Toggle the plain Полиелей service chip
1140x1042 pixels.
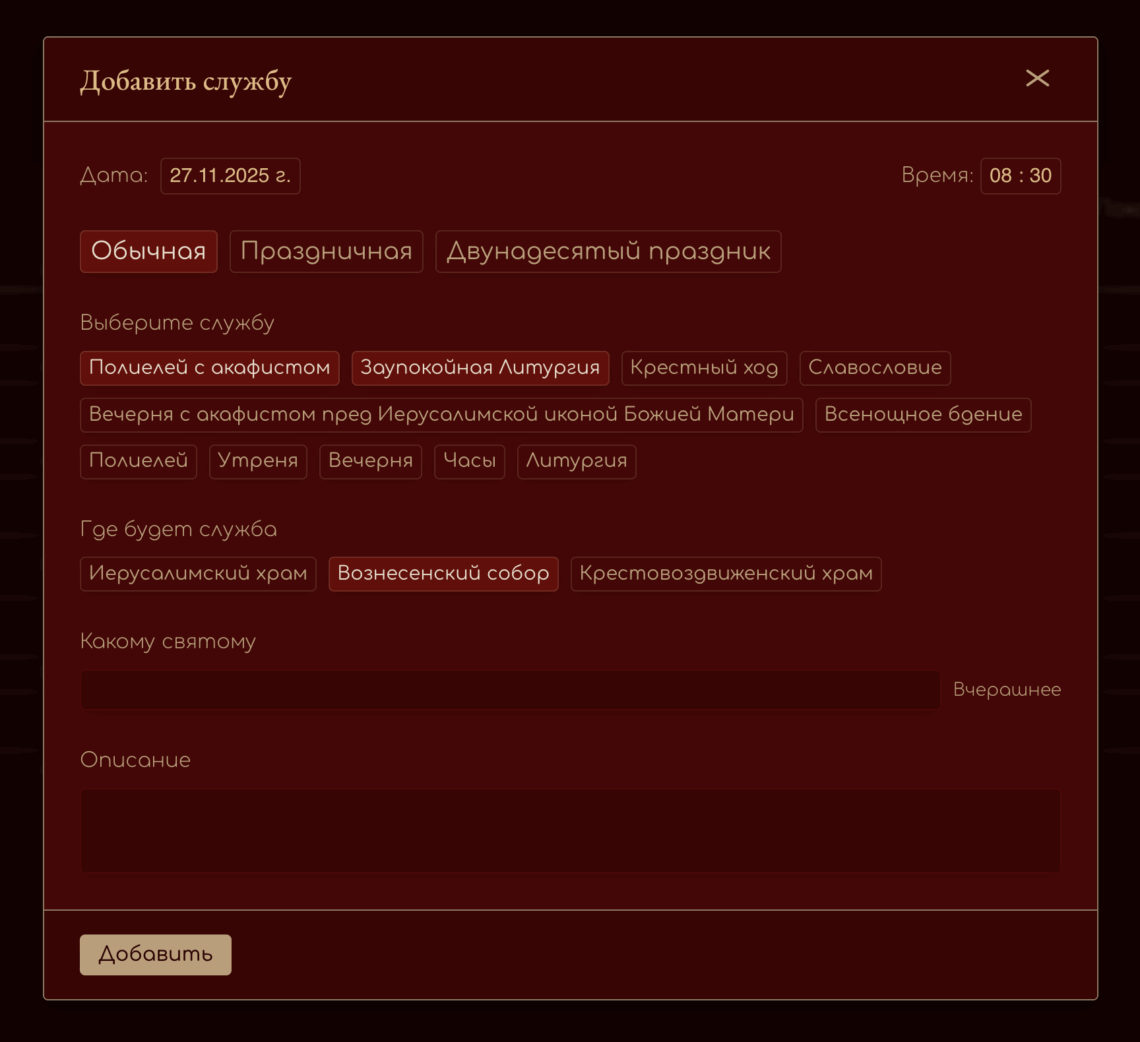point(138,462)
